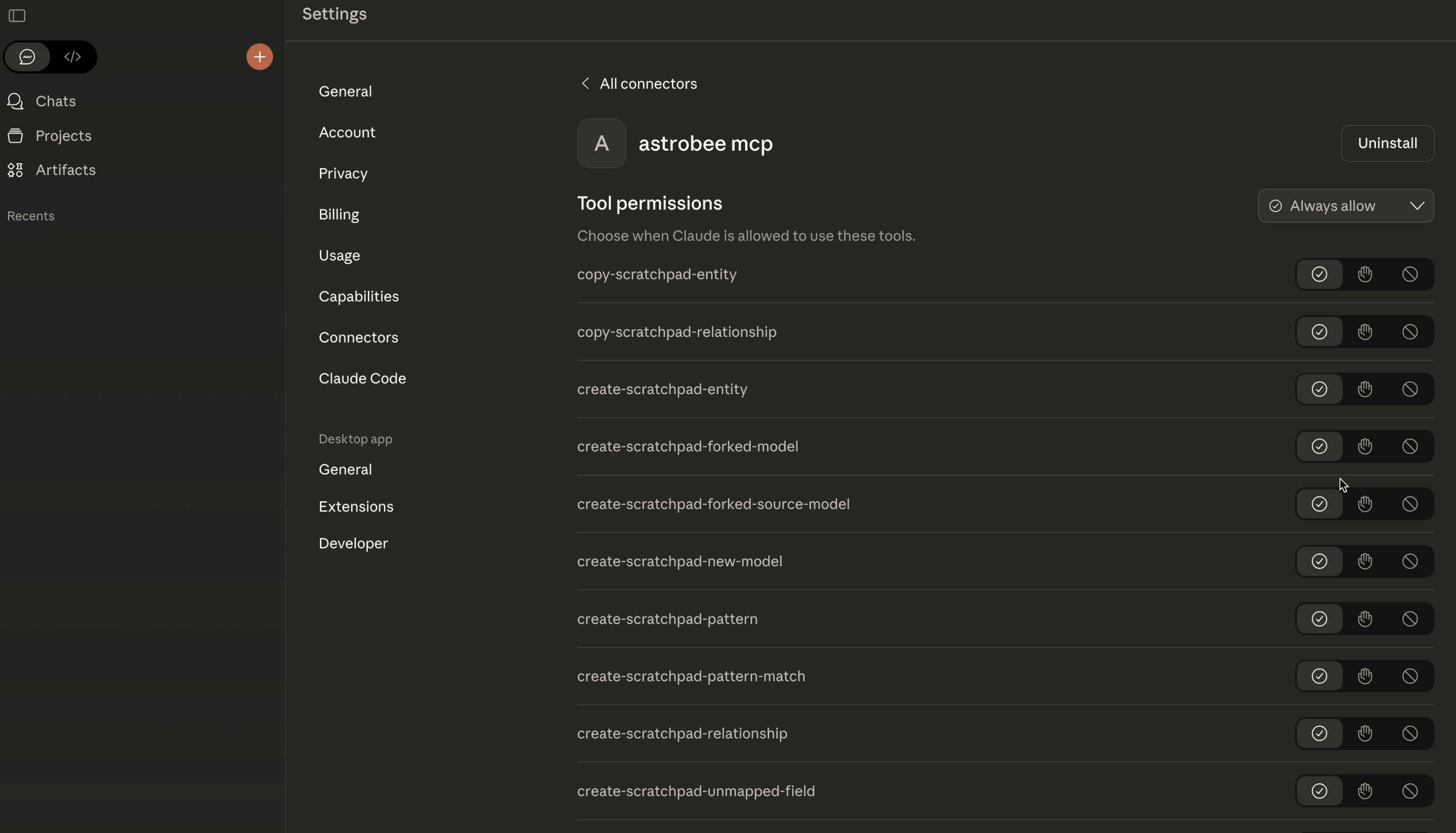Screen dimensions: 1456x833
Task: Open the Privacy settings section
Action: pyautogui.click(x=343, y=173)
